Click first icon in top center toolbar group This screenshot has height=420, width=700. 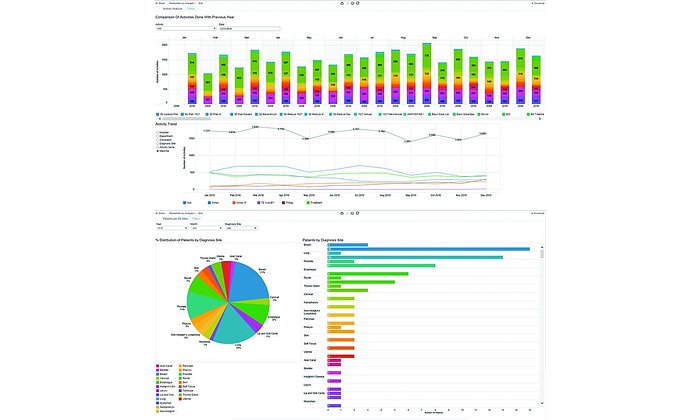point(342,3)
